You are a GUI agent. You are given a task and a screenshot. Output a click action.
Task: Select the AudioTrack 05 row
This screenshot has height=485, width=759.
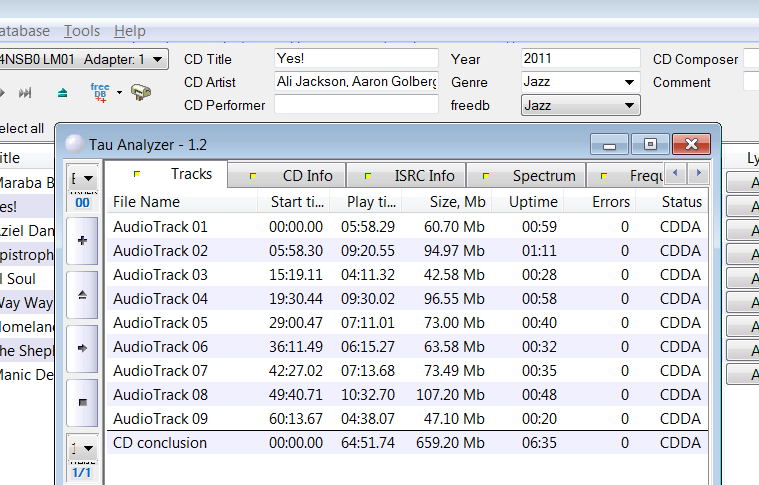(407, 323)
